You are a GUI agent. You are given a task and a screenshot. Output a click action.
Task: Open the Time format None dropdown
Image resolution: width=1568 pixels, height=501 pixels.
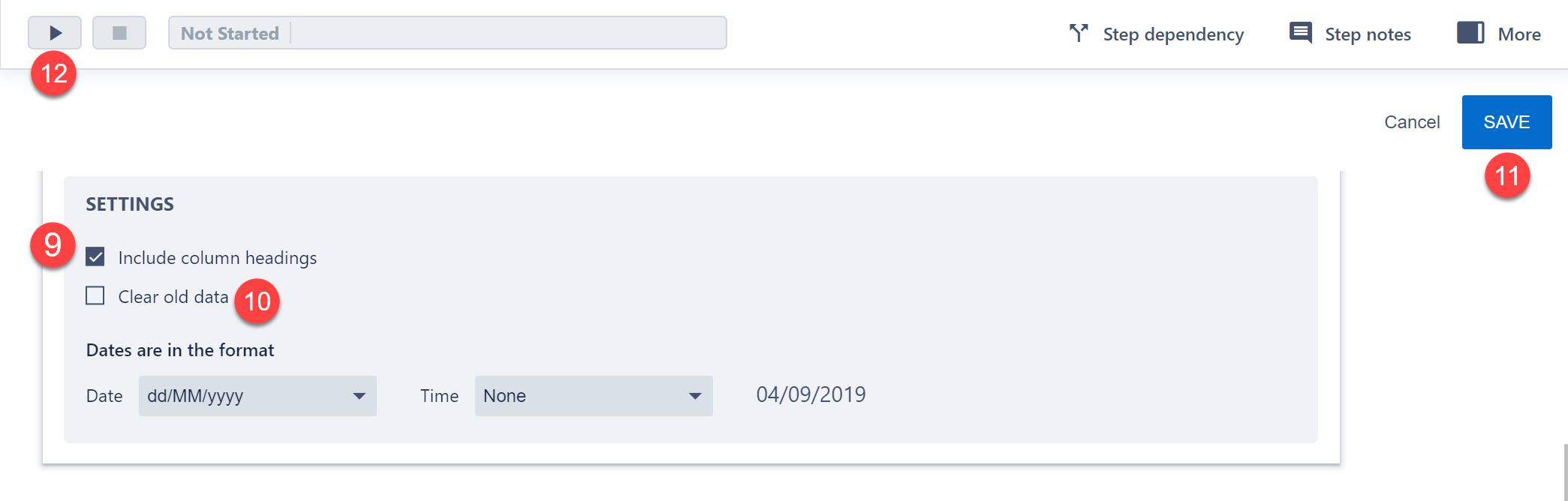593,396
